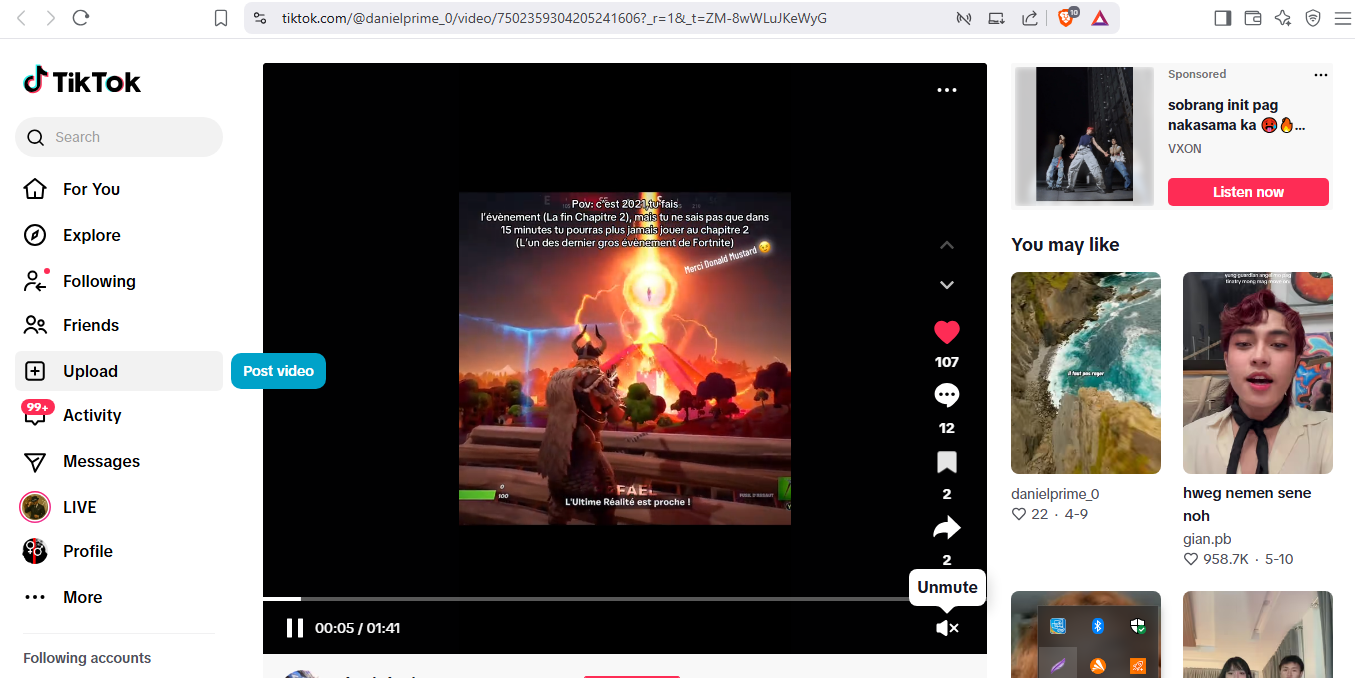Screen dimensions: 1355x678
Task: Open the browser hamburger menu
Action: (1342, 18)
